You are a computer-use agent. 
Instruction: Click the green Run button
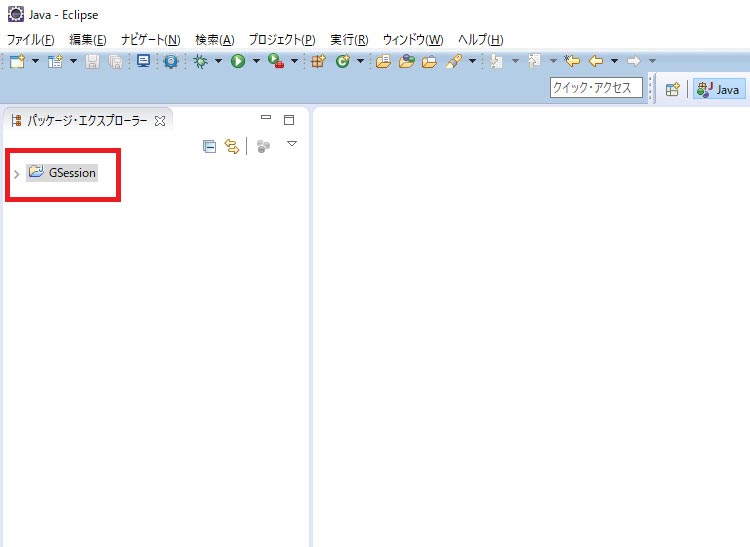pyautogui.click(x=238, y=61)
